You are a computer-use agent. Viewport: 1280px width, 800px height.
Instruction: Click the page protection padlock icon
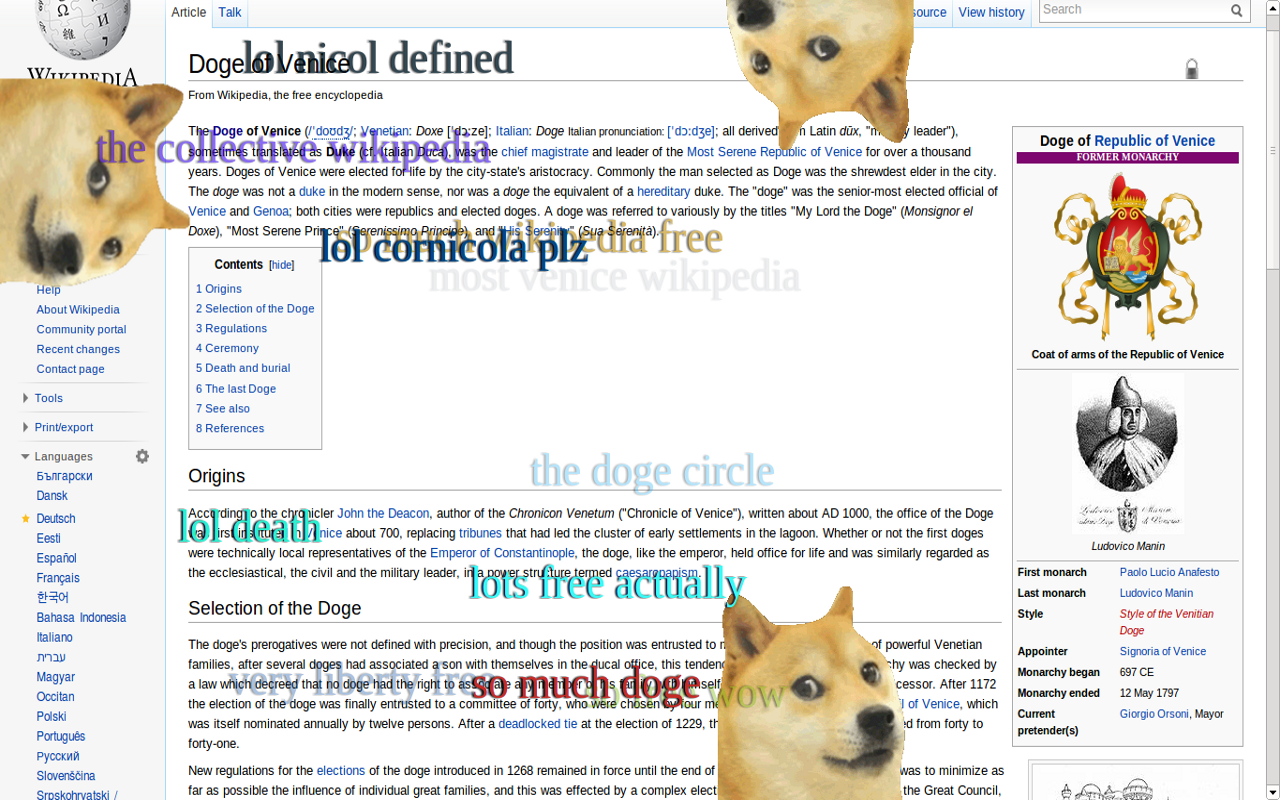click(1191, 69)
